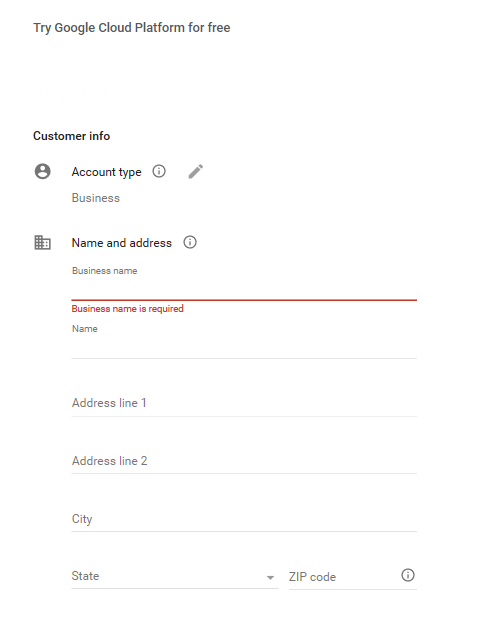
Task: Click the ZIP code info icon
Action: coord(408,575)
